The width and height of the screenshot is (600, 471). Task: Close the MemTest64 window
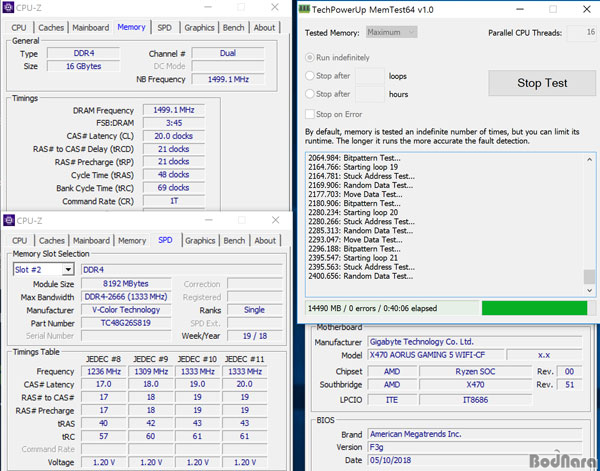[587, 10]
